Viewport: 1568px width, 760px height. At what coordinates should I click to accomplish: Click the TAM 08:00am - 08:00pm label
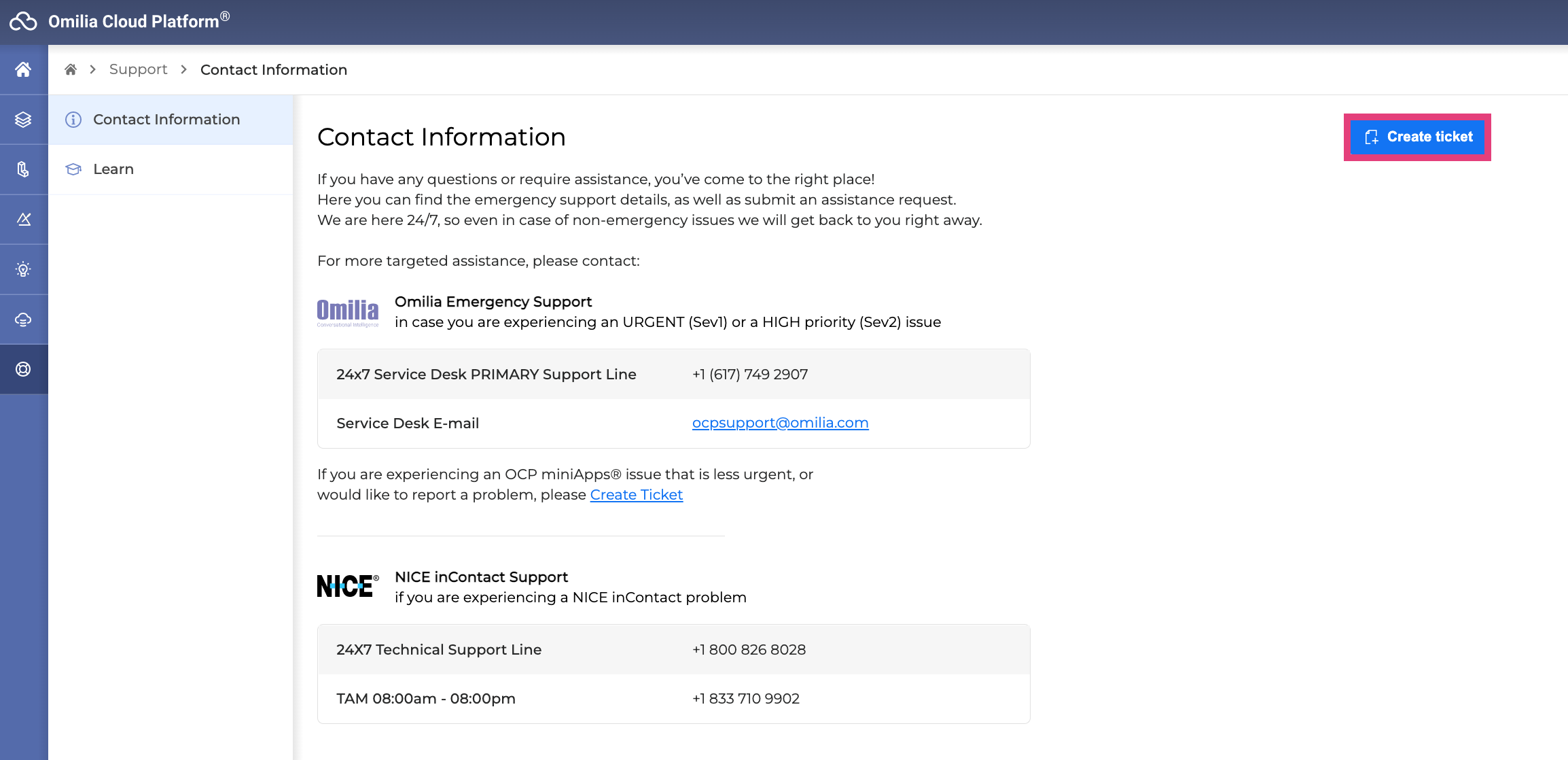426,699
